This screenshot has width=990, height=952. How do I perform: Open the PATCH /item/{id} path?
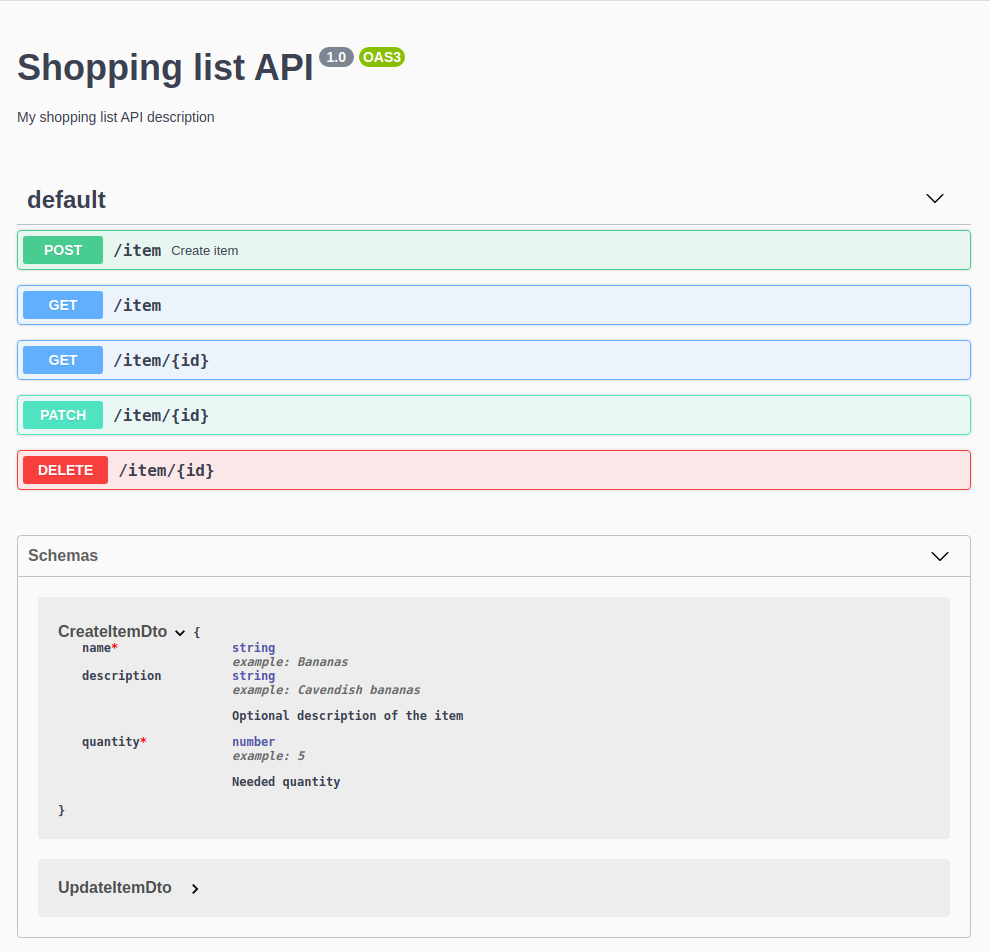[x=161, y=415]
